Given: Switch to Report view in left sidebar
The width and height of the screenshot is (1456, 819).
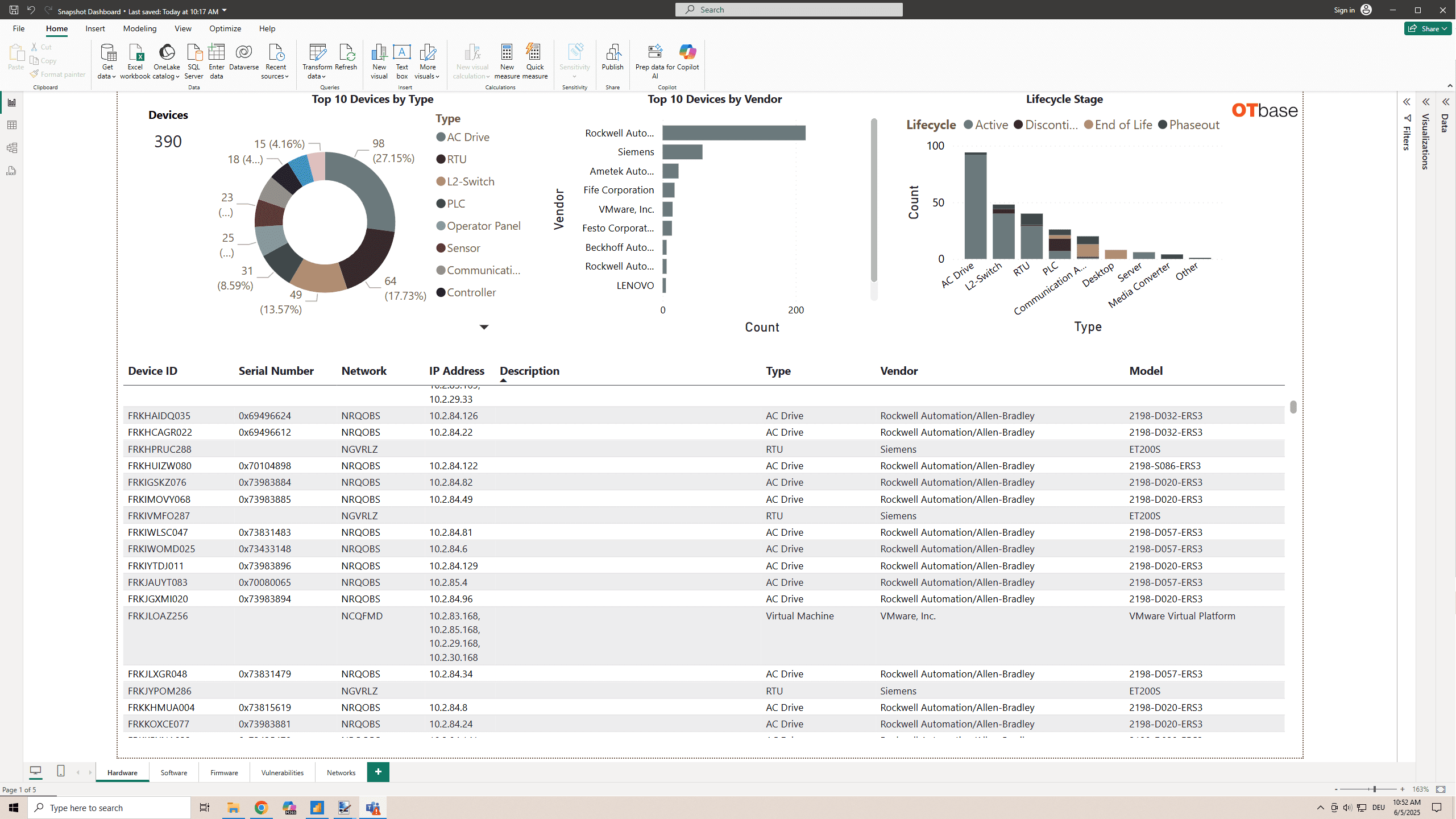Looking at the screenshot, I should [x=11, y=102].
